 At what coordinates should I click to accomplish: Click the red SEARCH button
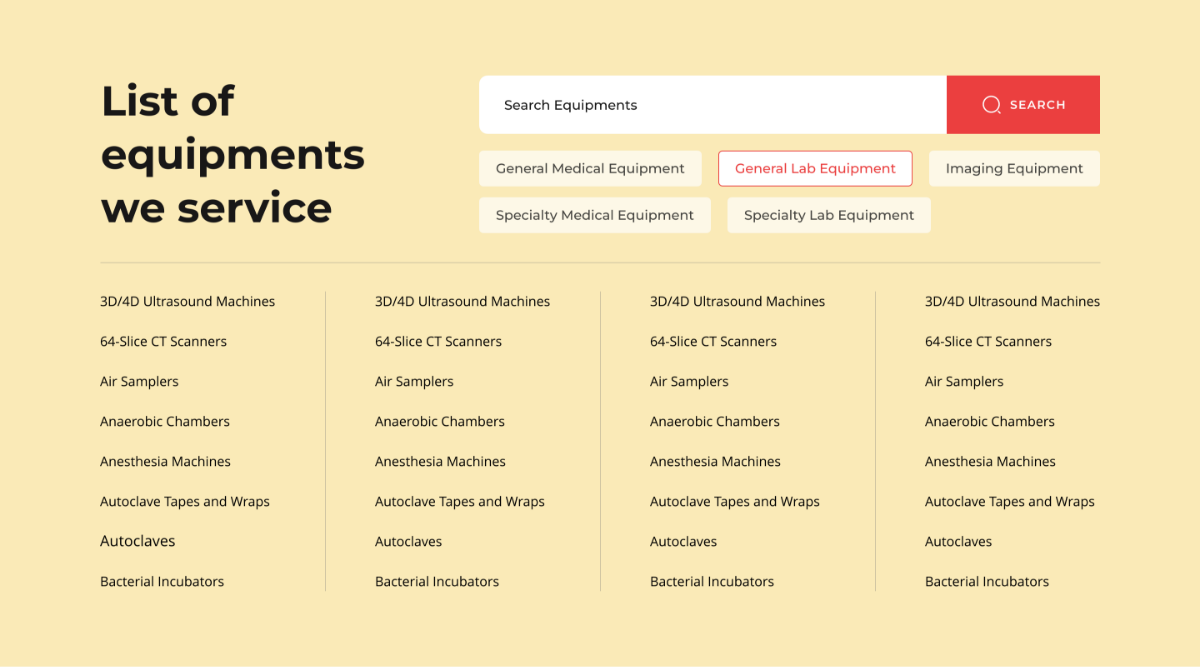1023,105
